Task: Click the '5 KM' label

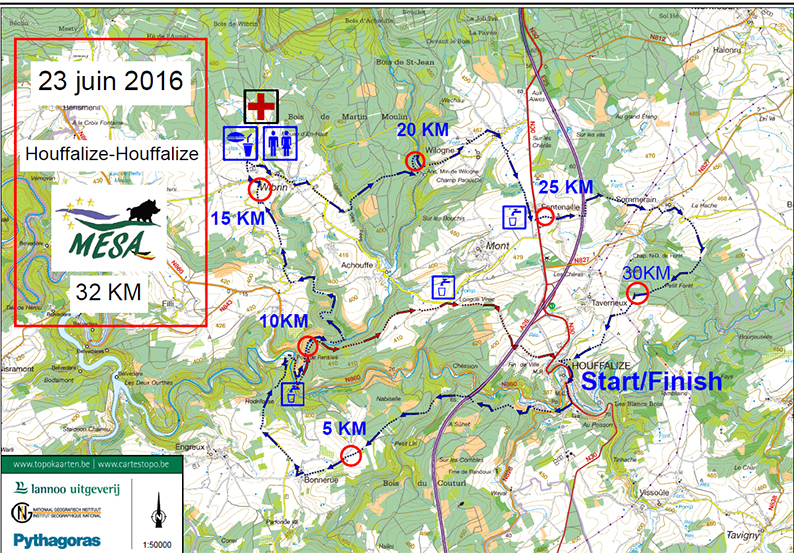Action: click(344, 428)
